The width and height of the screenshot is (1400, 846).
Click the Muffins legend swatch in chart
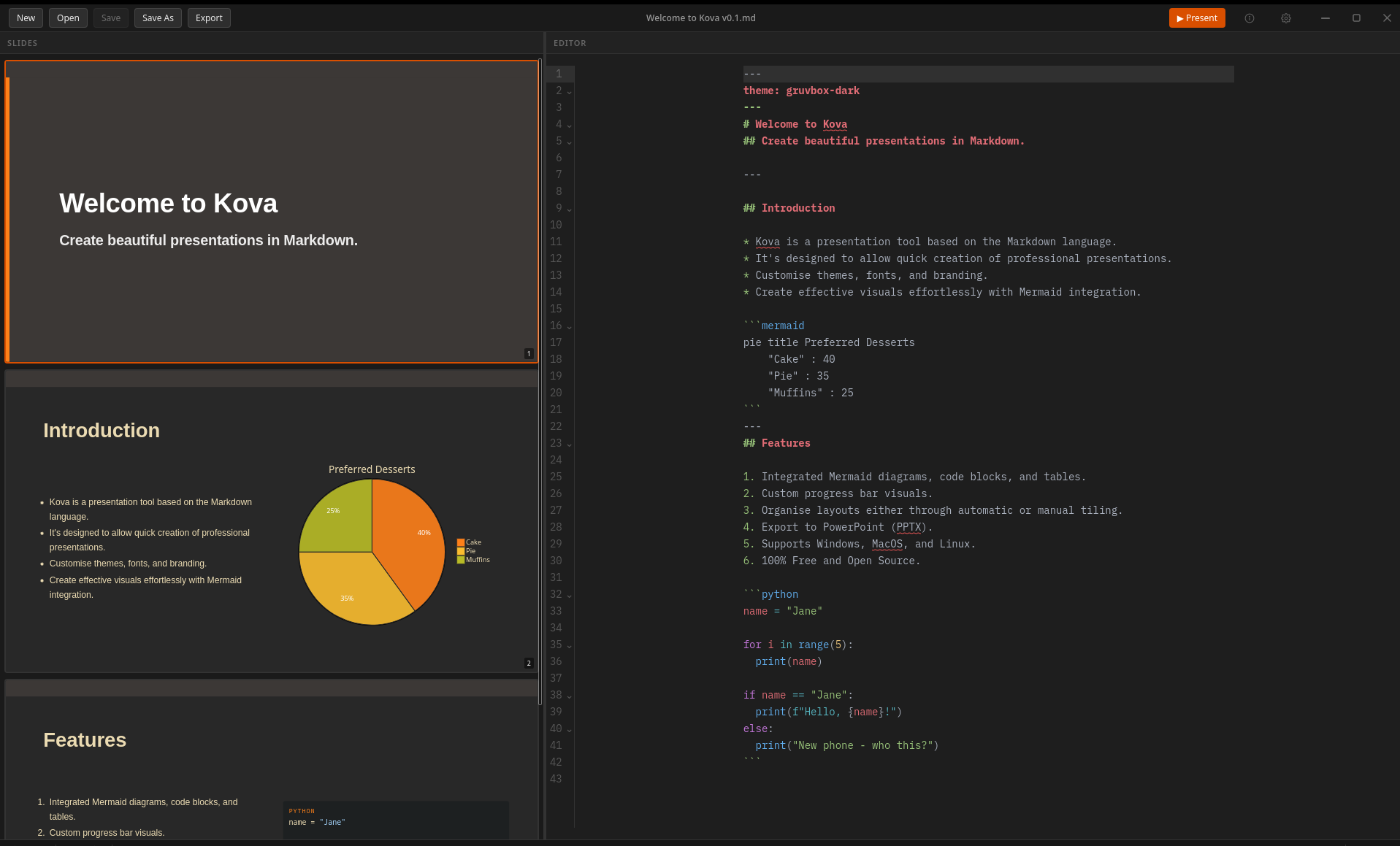(x=461, y=560)
